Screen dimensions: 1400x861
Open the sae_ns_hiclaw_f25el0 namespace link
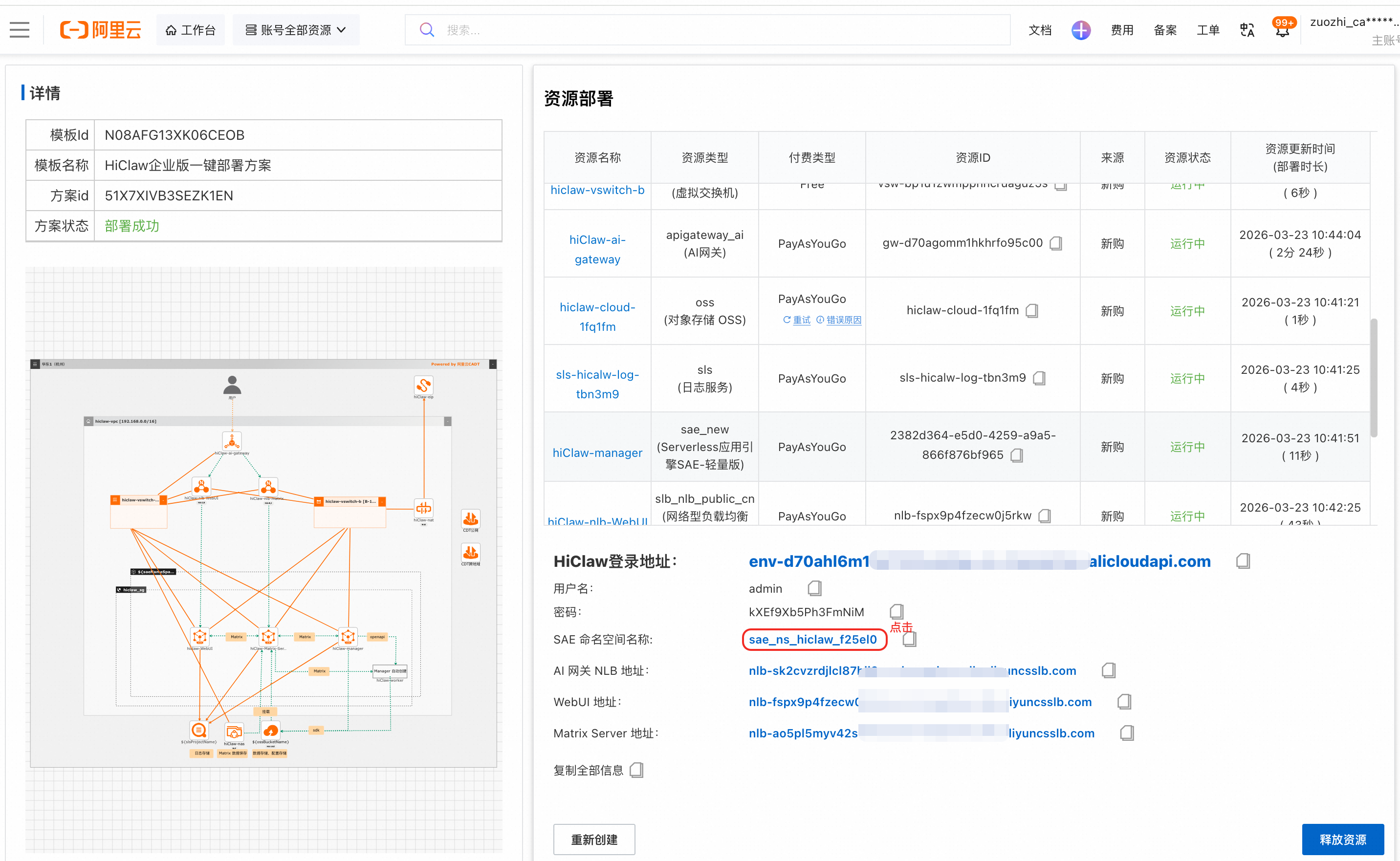point(813,640)
